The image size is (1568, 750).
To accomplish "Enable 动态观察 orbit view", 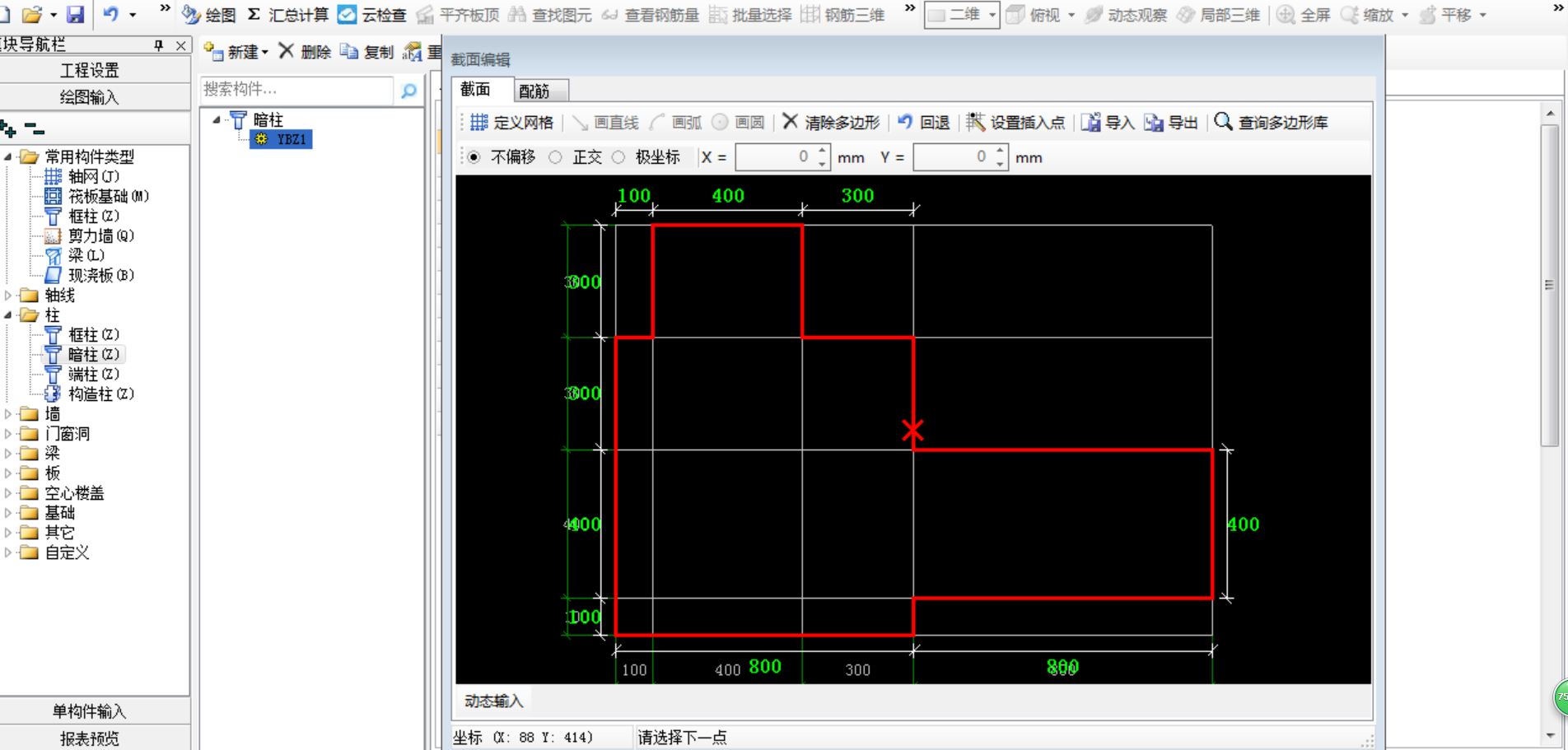I will (1126, 15).
